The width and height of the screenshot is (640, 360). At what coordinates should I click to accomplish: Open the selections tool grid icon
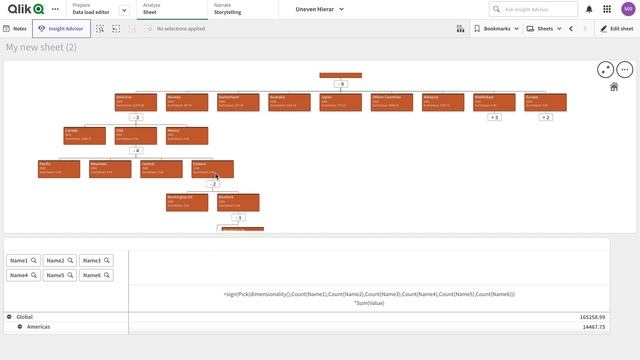[x=460, y=29]
